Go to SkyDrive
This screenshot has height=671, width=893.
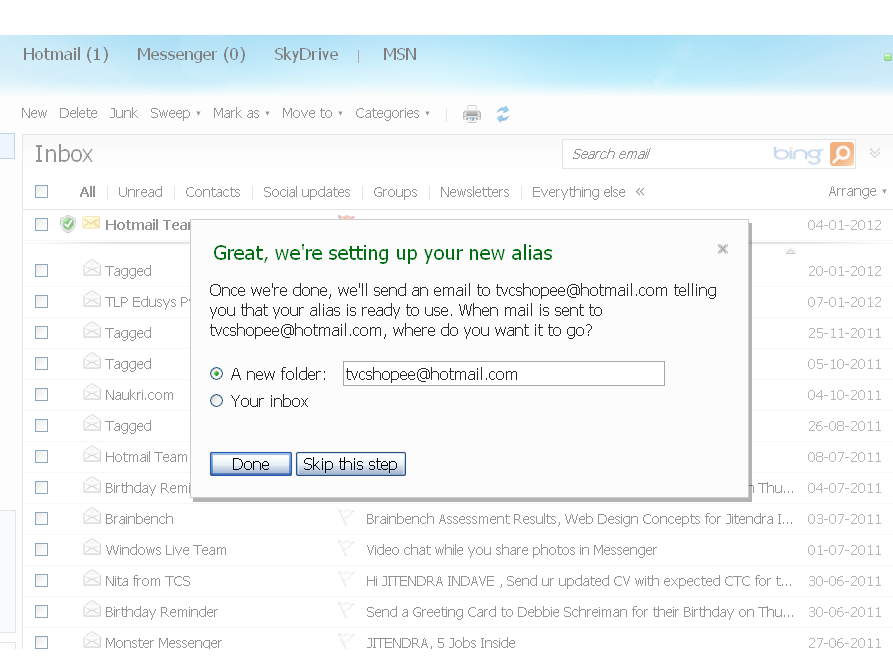306,54
